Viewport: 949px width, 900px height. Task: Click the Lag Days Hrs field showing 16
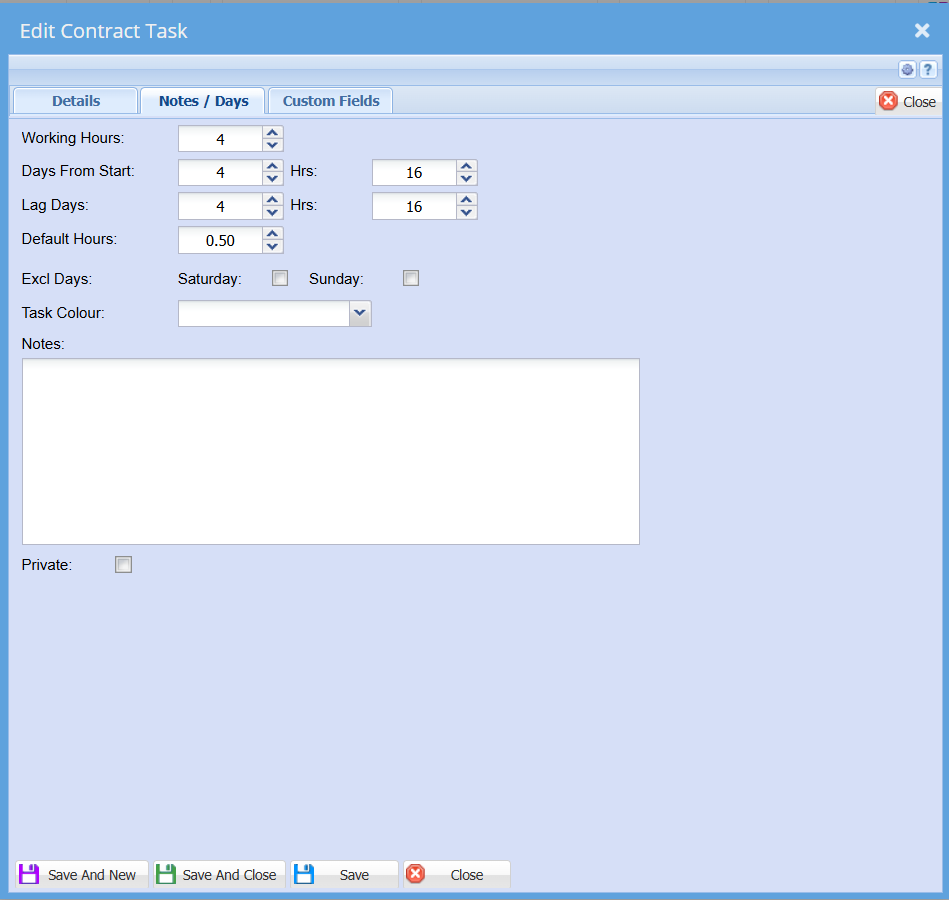pyautogui.click(x=414, y=206)
